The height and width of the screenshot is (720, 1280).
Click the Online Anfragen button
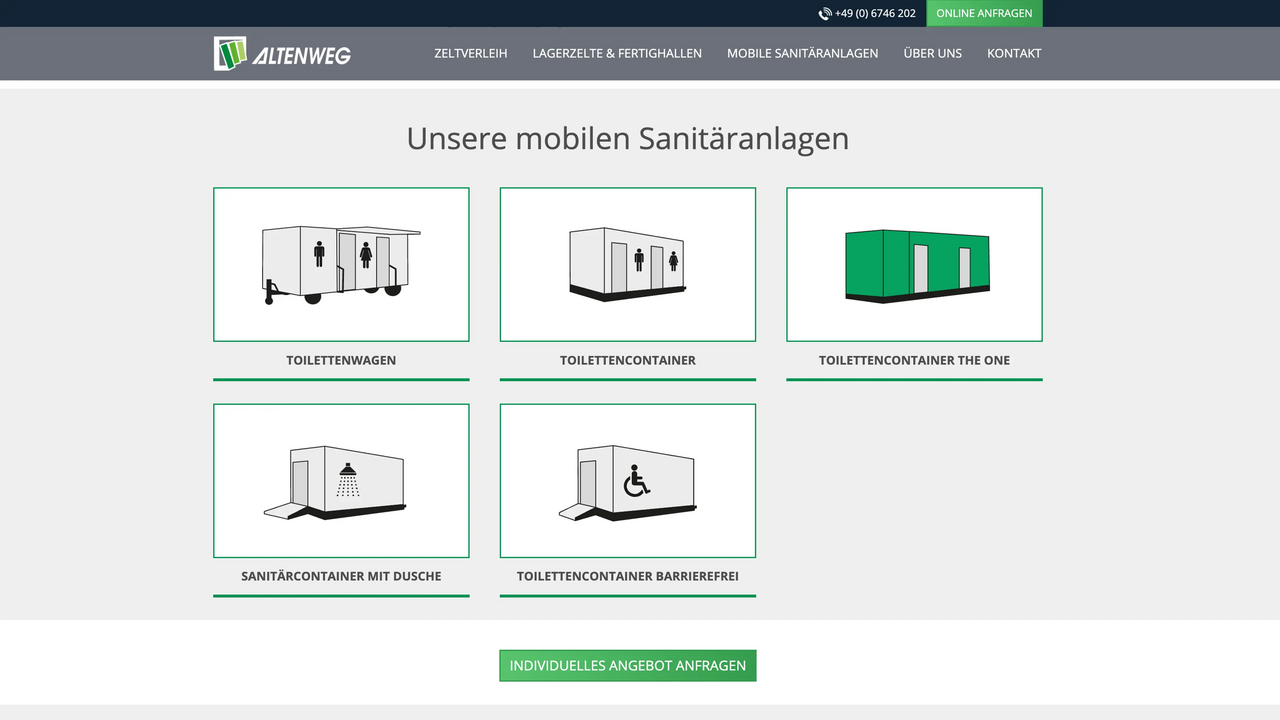click(984, 13)
